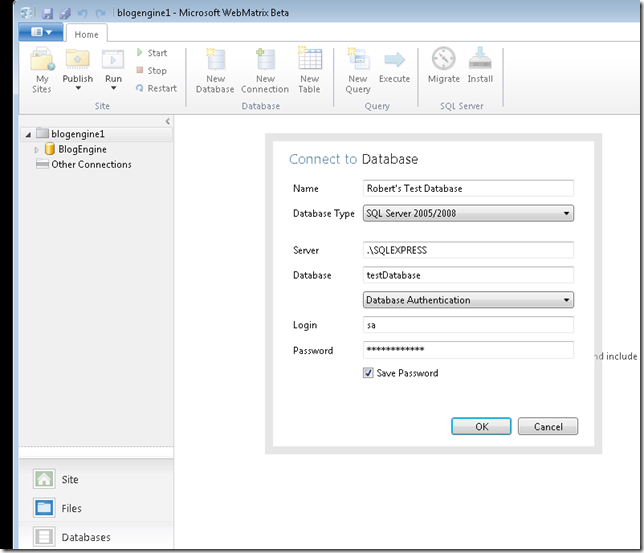The height and width of the screenshot is (553, 644).
Task: Click the BlogEngine database cylinder icon
Action: pos(50,149)
